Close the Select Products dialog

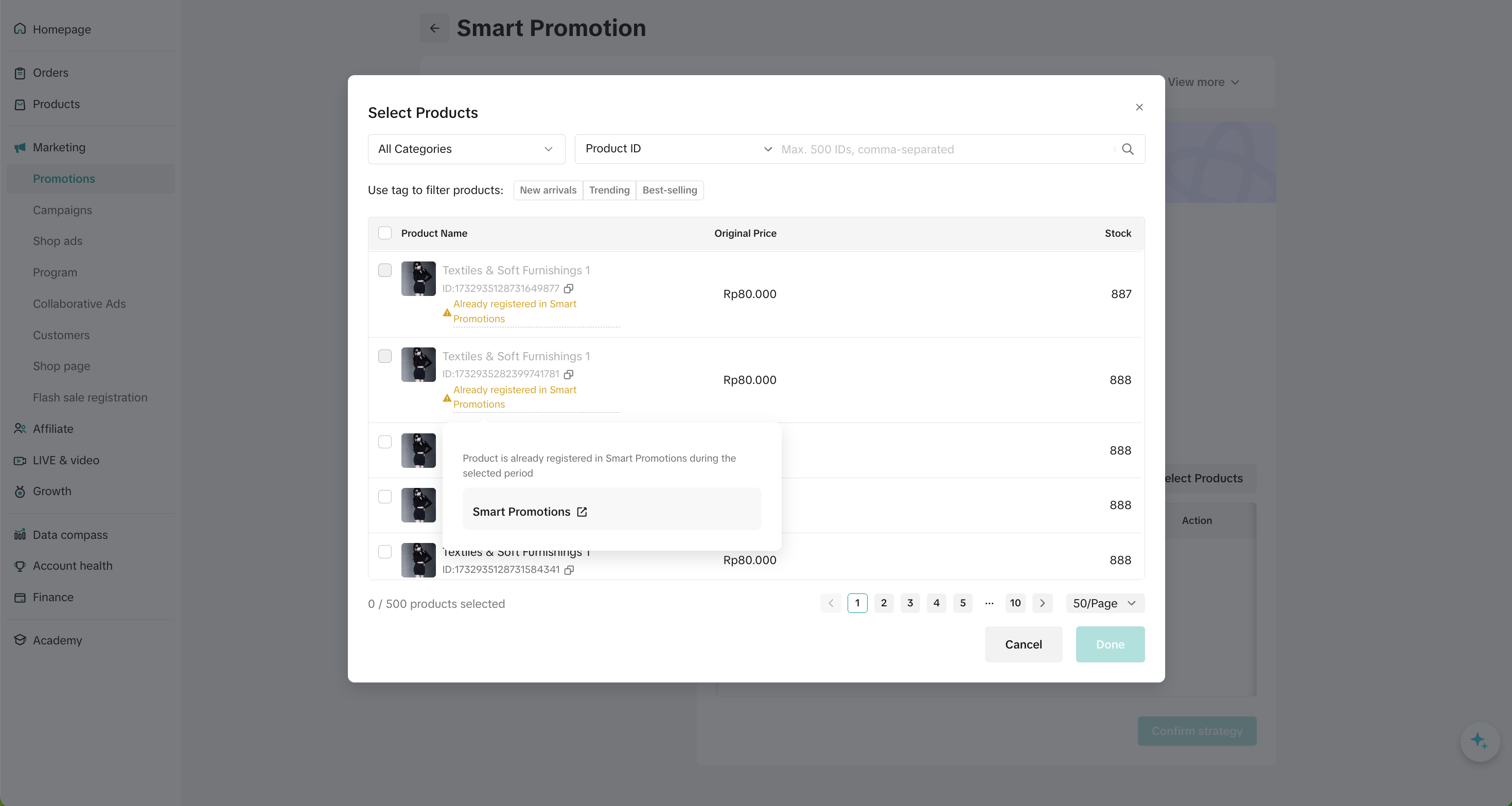[1139, 107]
